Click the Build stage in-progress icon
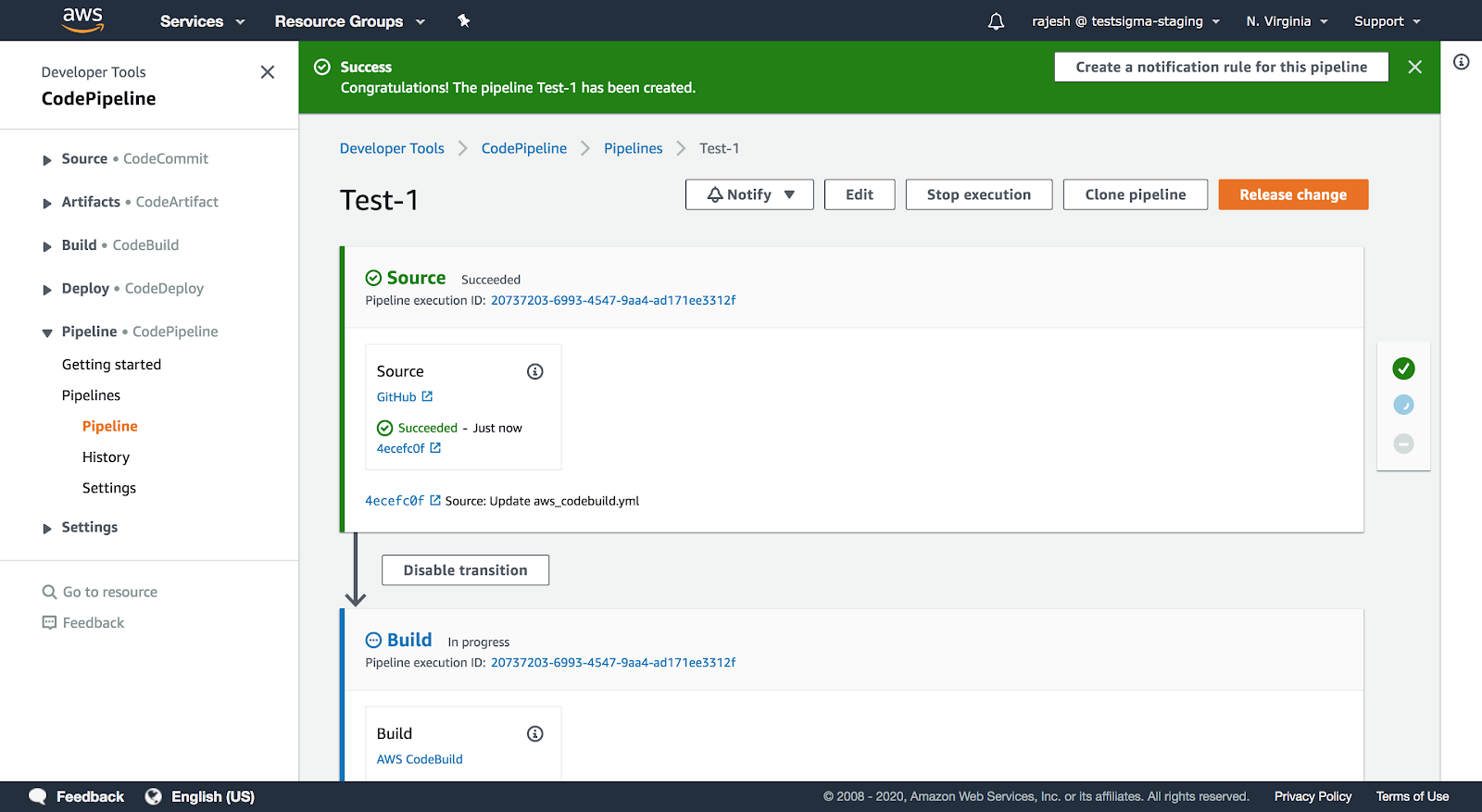1482x812 pixels. pos(373,640)
